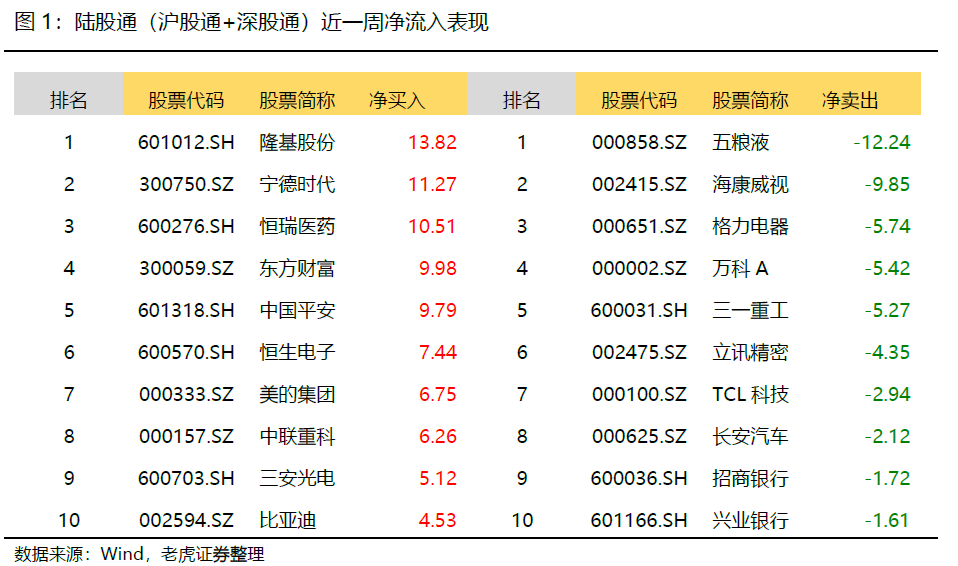
Task: Click stock code 000333.SZ
Action: click(x=186, y=394)
